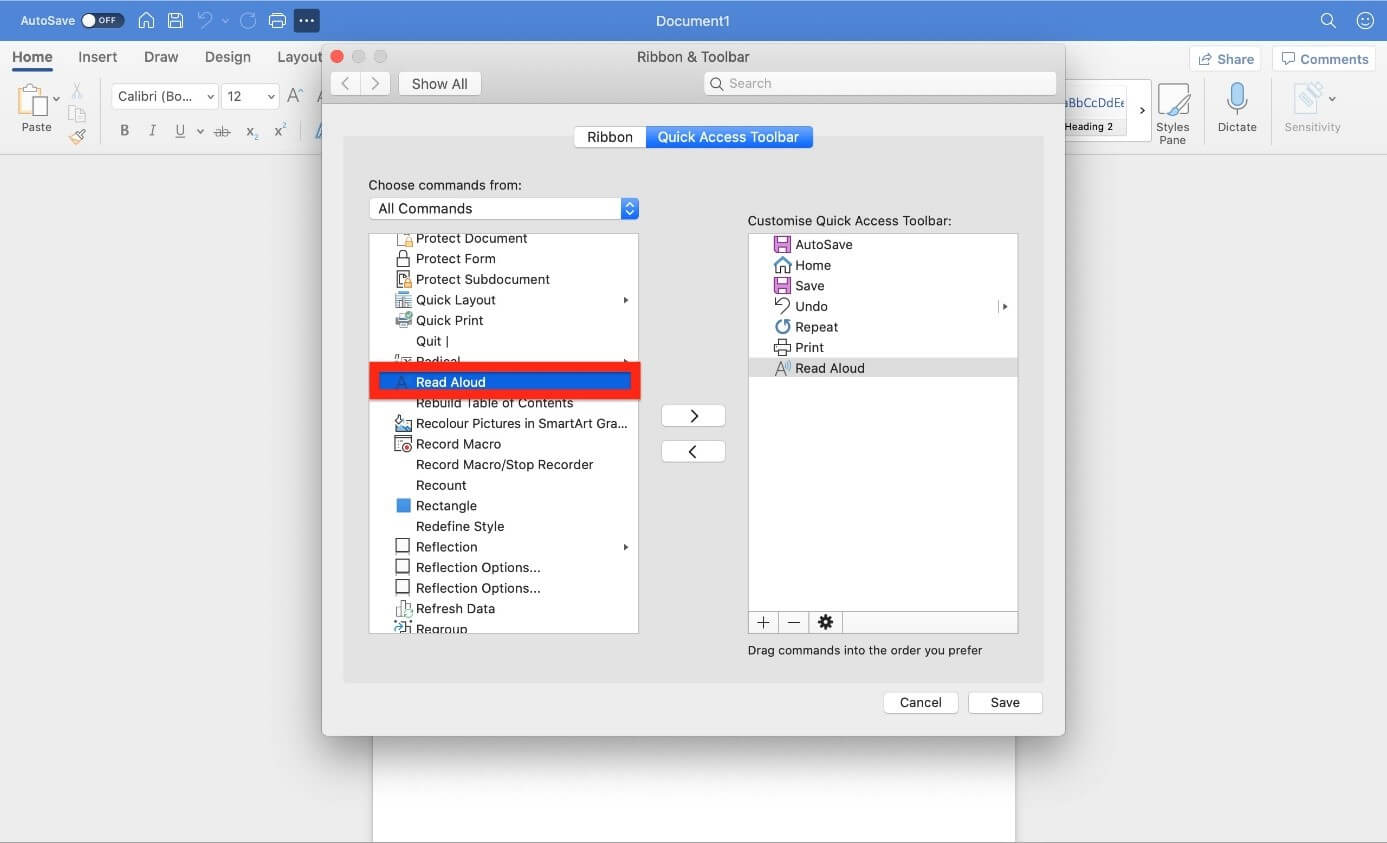Toggle Italic formatting
1387x843 pixels.
[152, 130]
